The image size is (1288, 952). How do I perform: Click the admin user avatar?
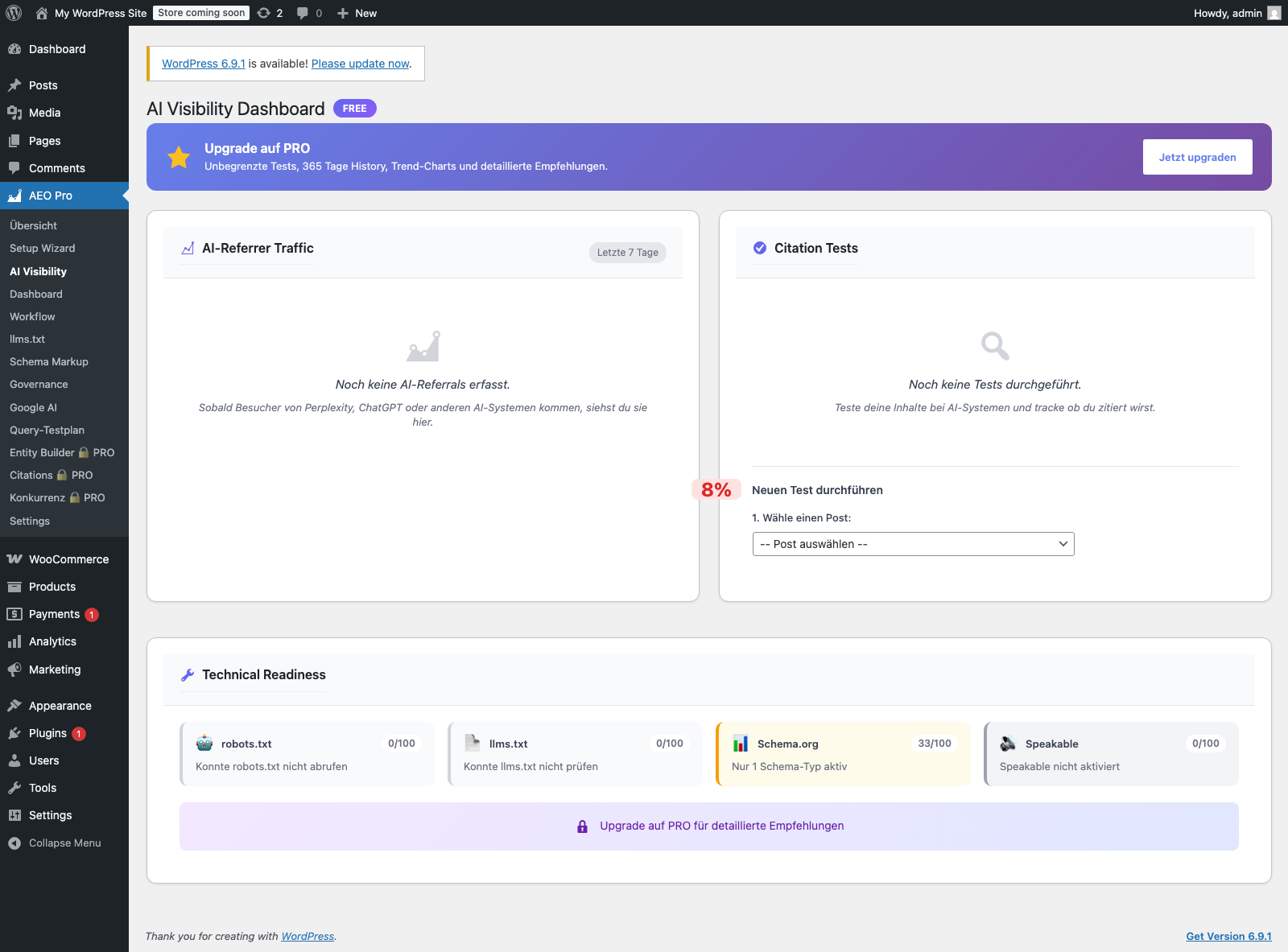tap(1274, 13)
